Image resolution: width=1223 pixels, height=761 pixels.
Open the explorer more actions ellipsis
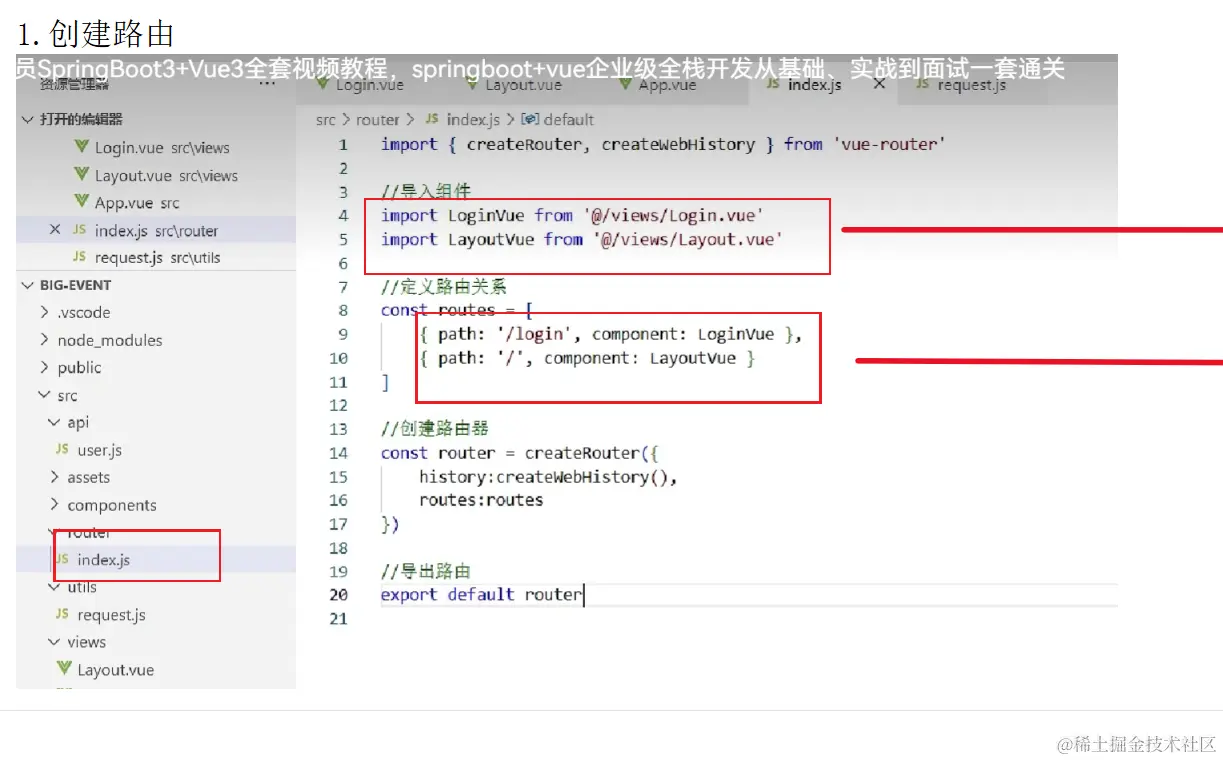tap(267, 85)
